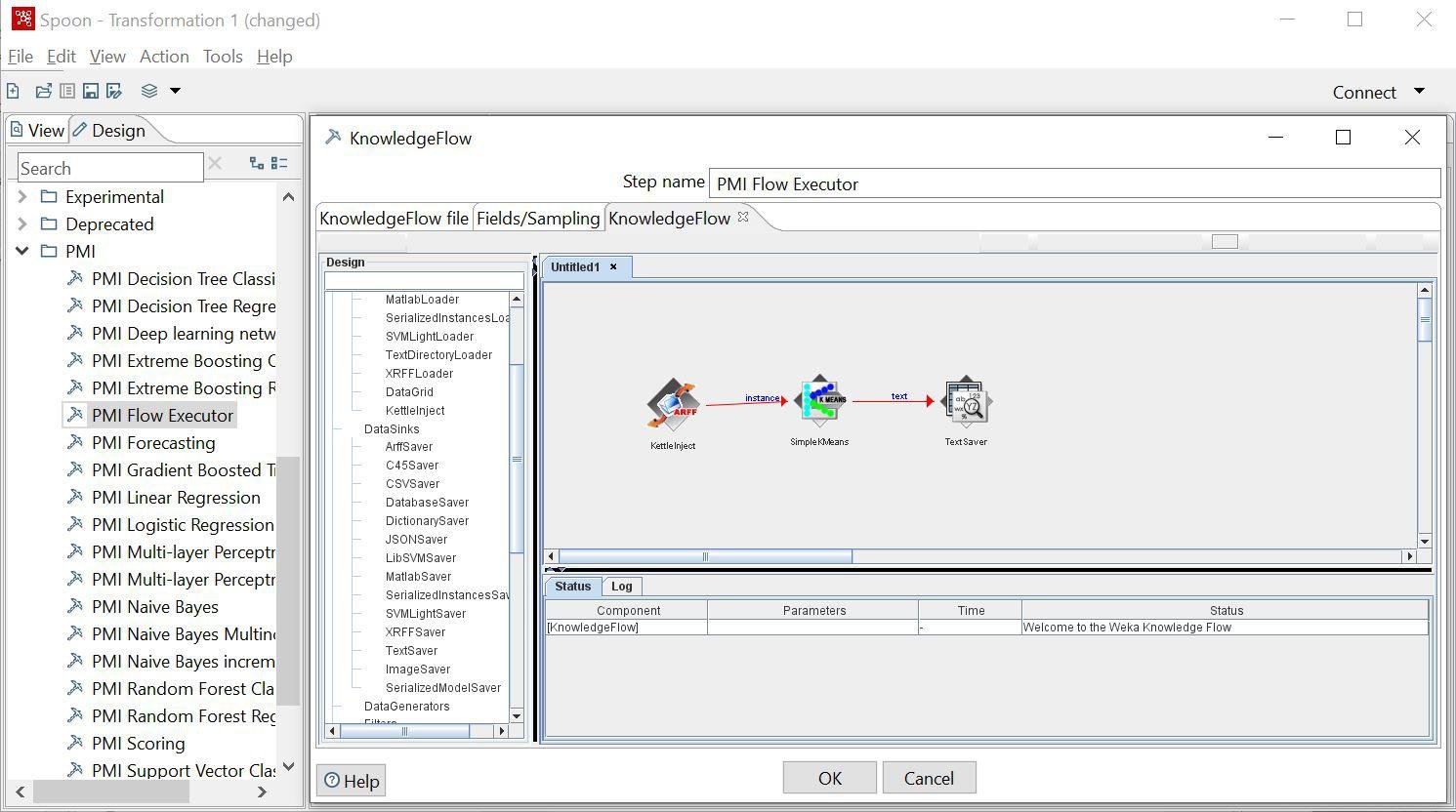Click the Weka Design palette search field
The height and width of the screenshot is (812, 1456).
point(424,281)
